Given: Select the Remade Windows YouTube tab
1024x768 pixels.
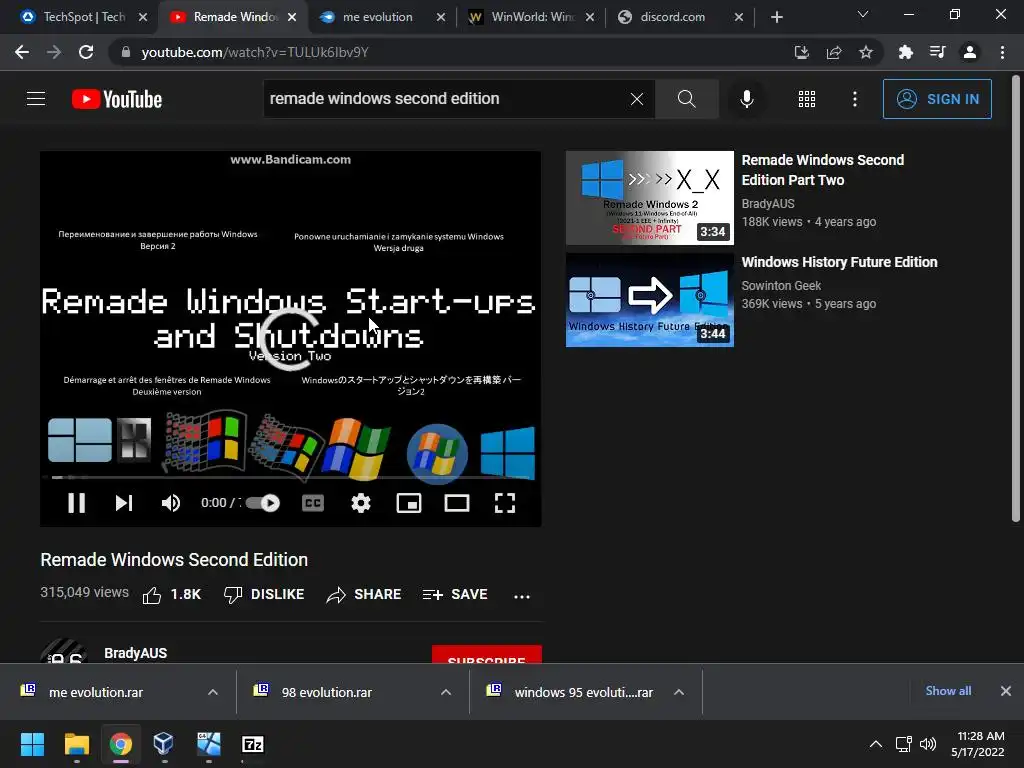Looking at the screenshot, I should pos(233,17).
